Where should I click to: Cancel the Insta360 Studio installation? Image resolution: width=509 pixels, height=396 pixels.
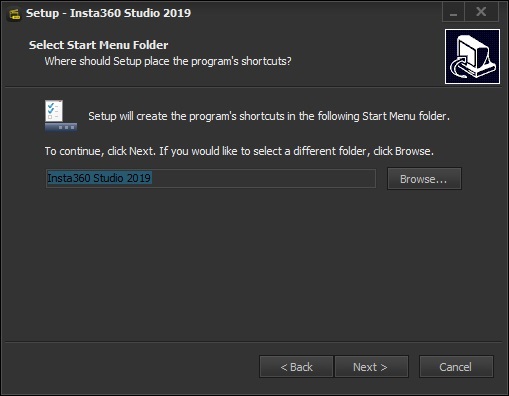pyautogui.click(x=456, y=367)
